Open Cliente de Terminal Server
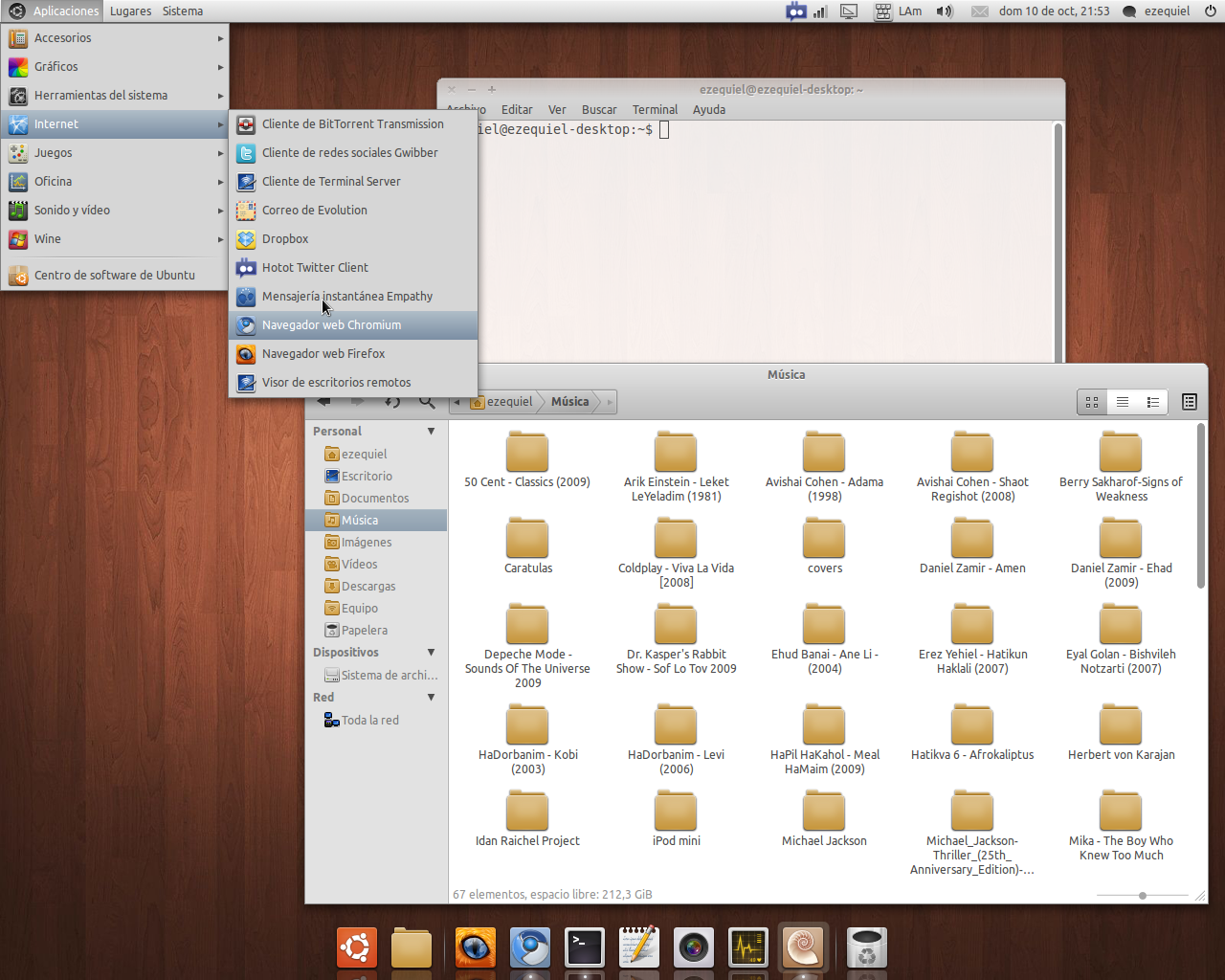1225x980 pixels. pos(352,182)
